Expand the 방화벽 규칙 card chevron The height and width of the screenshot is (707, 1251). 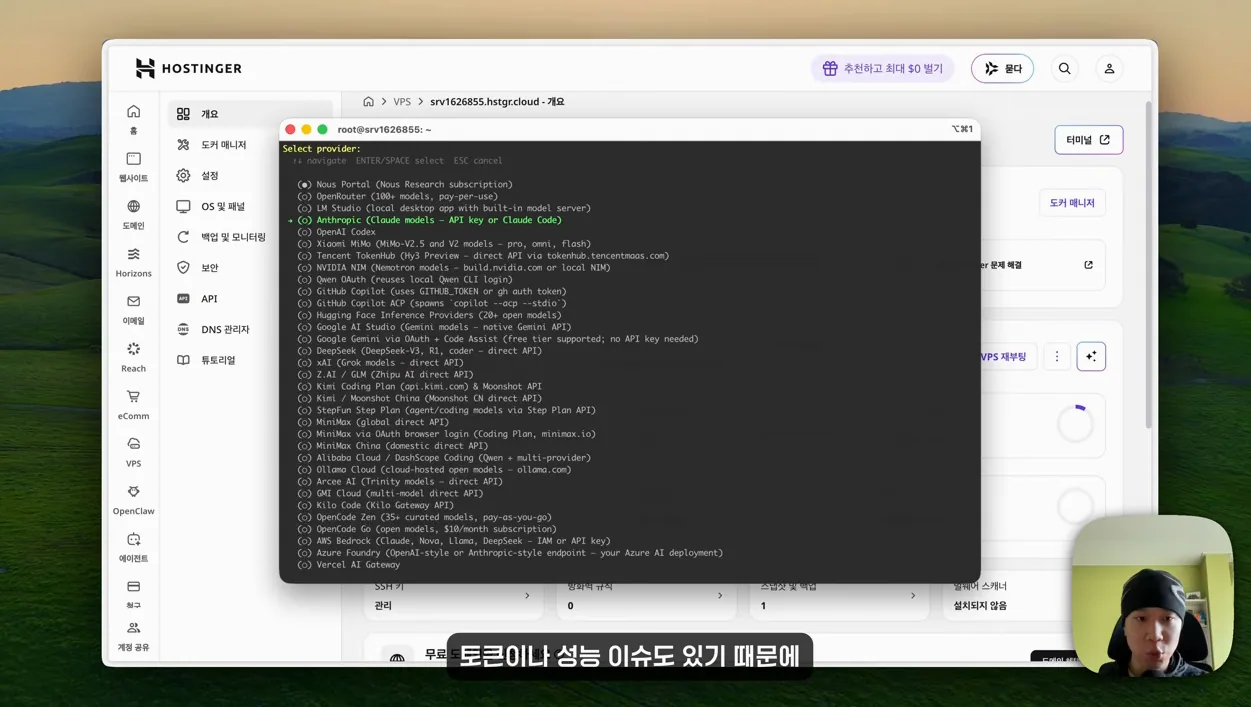(720, 596)
